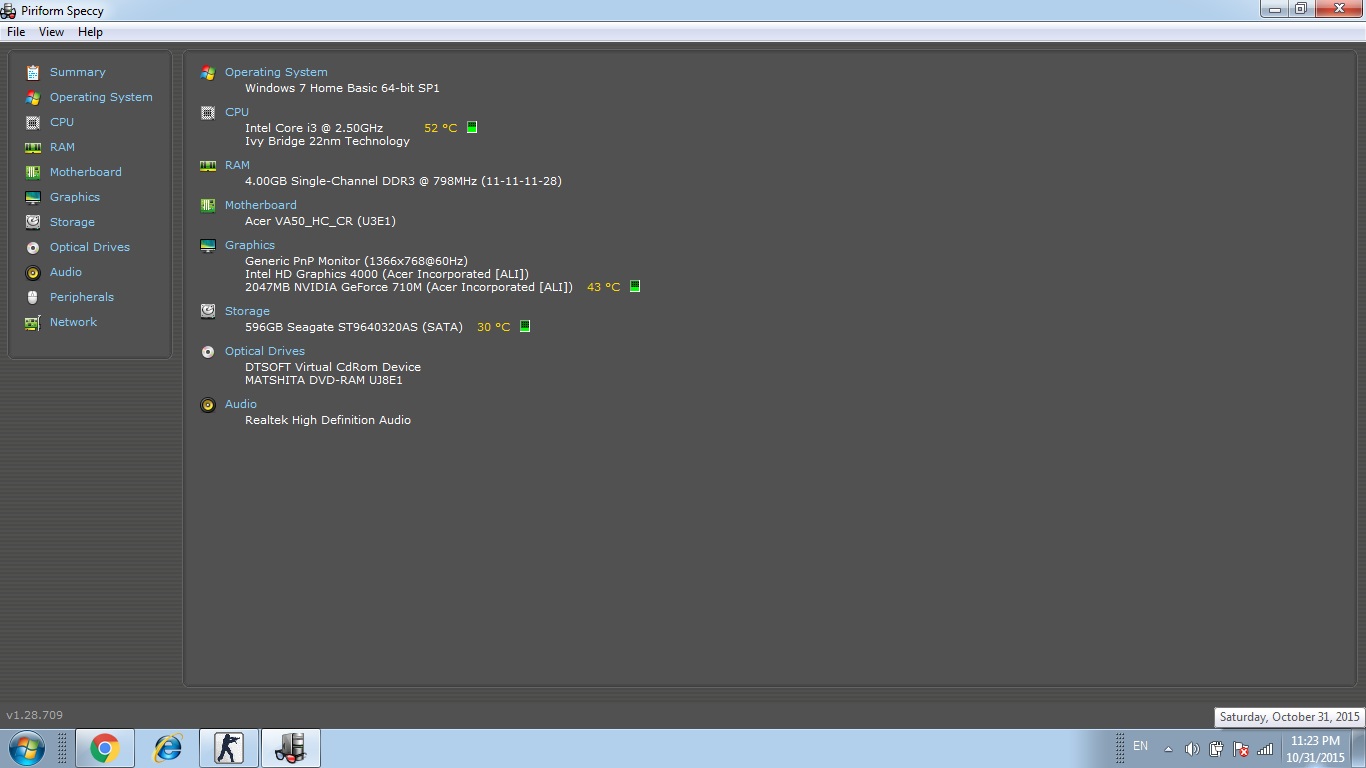Select Network in the sidebar
The image size is (1366, 768).
click(x=73, y=322)
